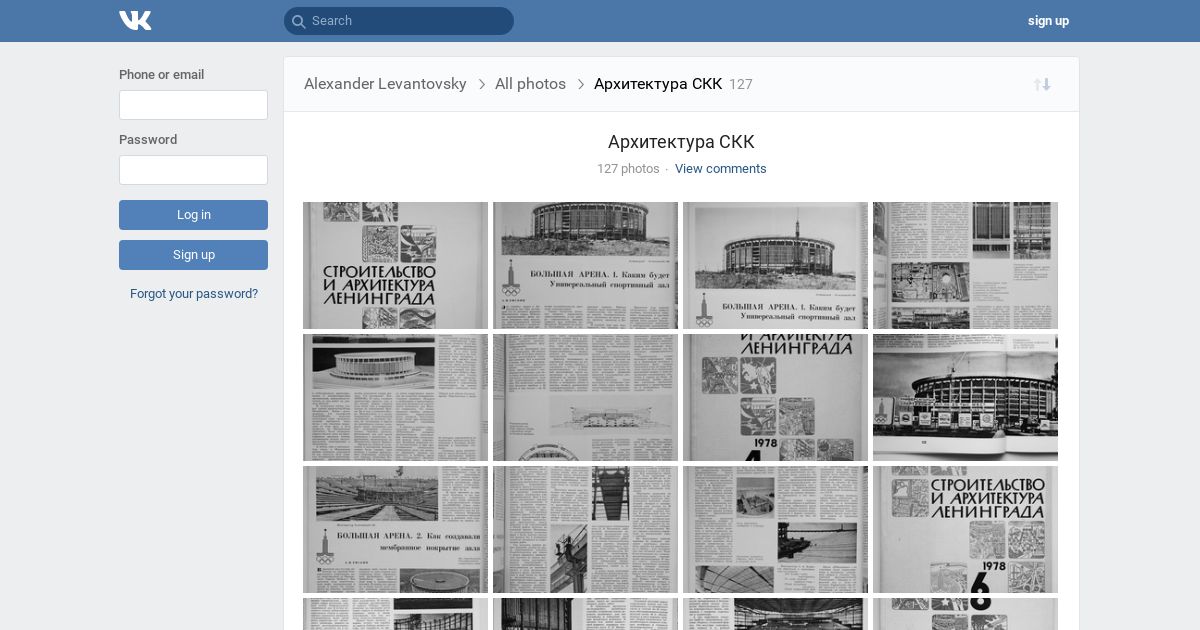Focus the Phone or email field
Viewport: 1200px width, 630px height.
click(x=193, y=105)
